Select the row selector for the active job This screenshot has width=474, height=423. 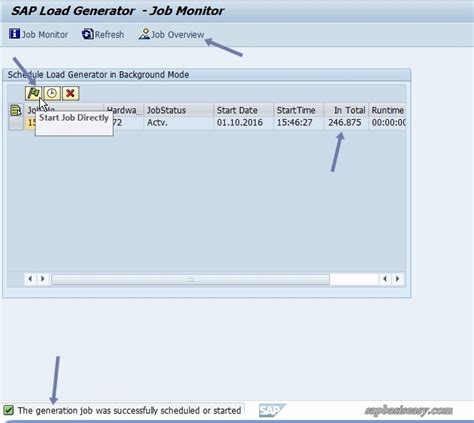click(16, 123)
